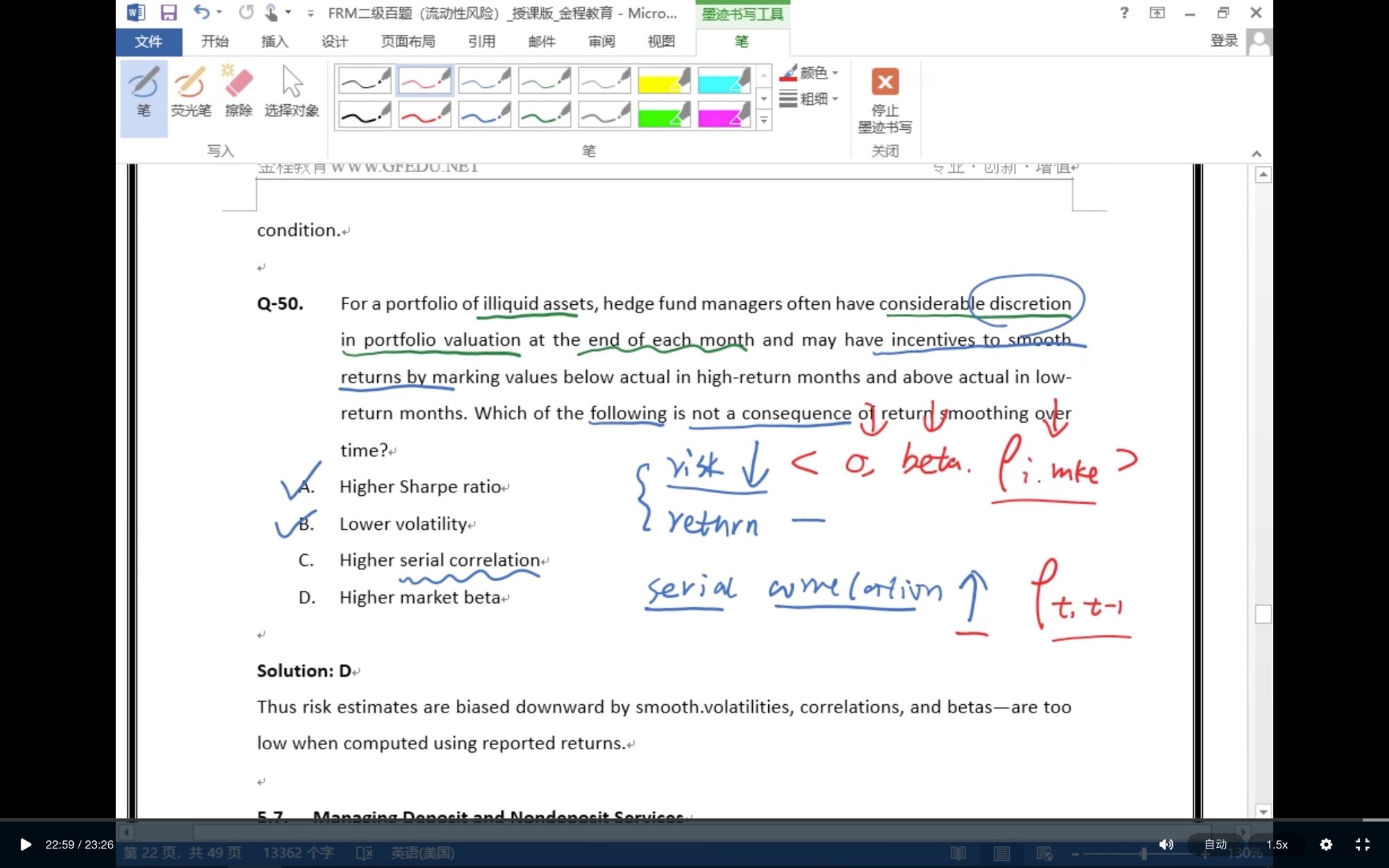Select the Pen ink tool

(144, 92)
